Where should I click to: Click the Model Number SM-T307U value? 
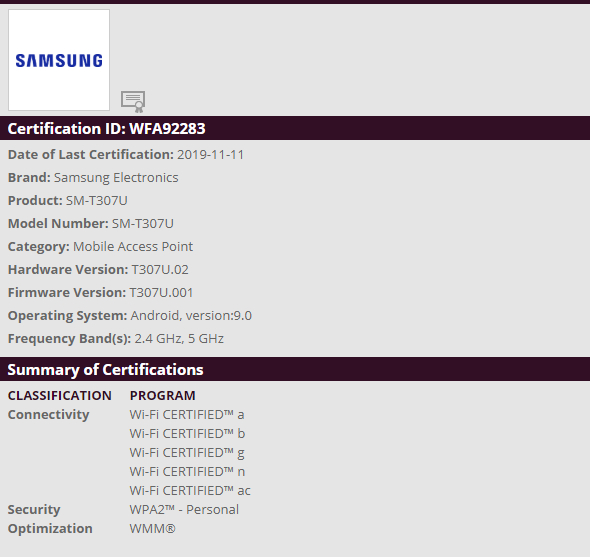[x=143, y=224]
